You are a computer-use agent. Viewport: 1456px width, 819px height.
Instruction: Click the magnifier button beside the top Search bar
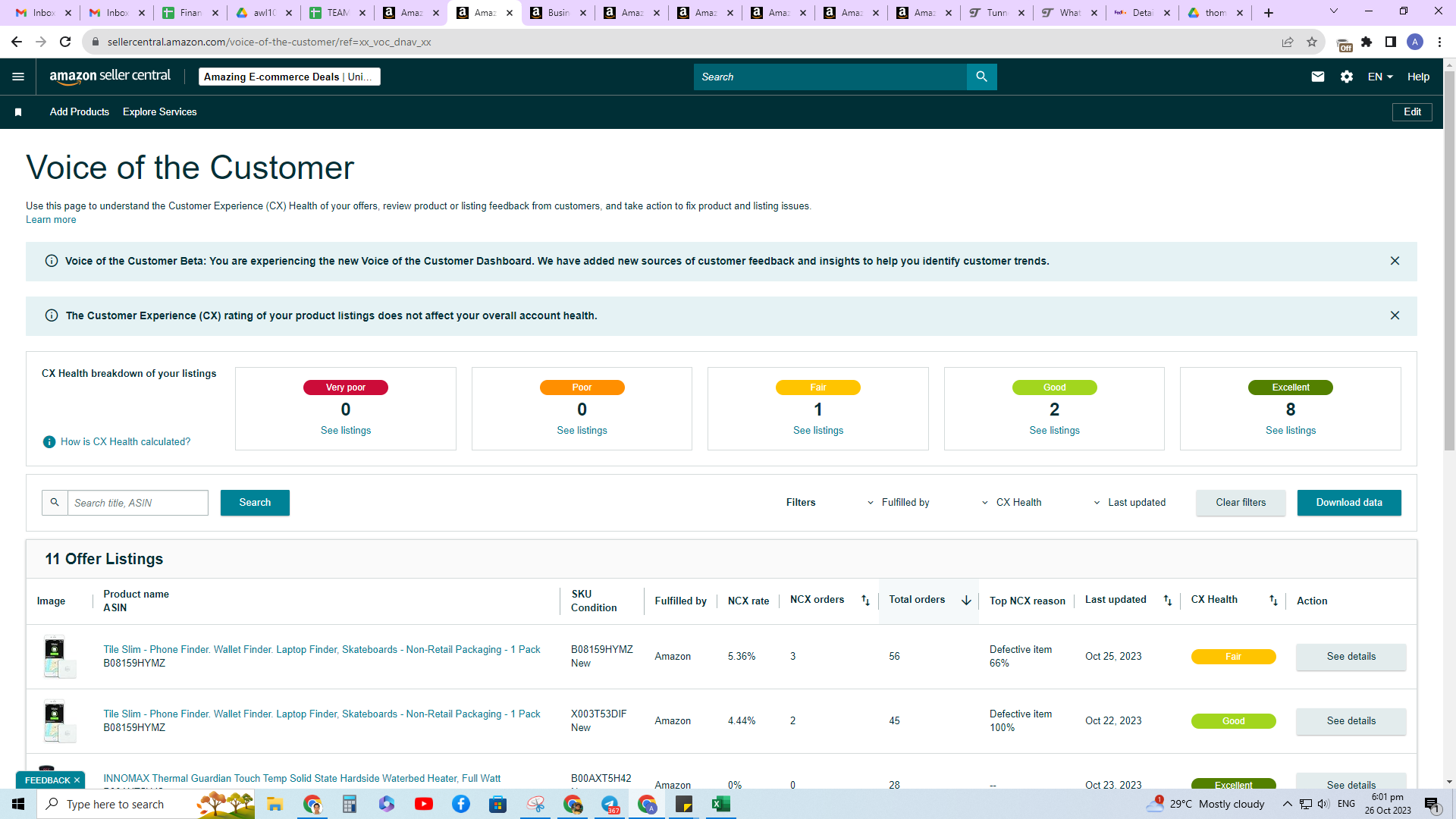pos(981,77)
